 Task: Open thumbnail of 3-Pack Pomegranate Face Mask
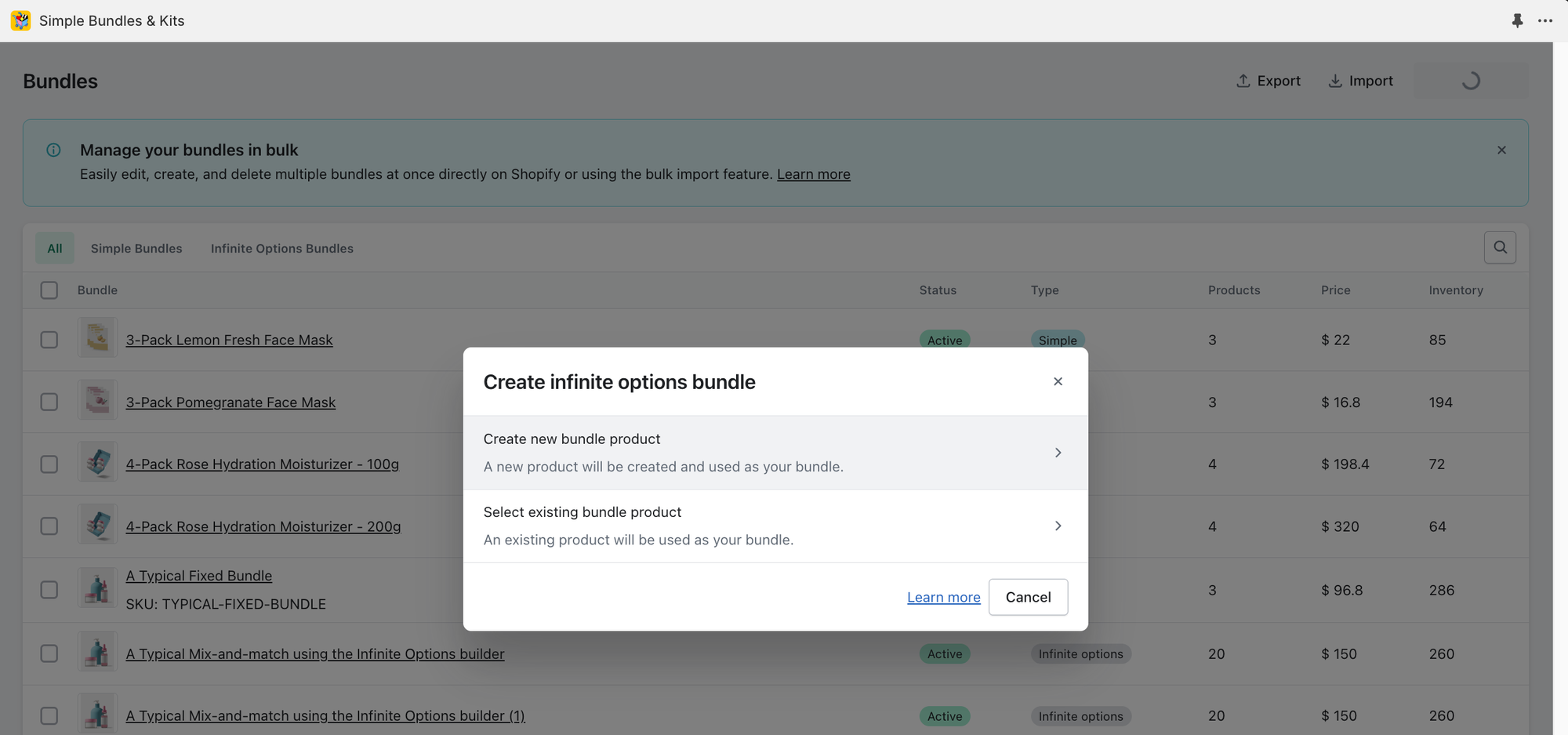click(98, 401)
